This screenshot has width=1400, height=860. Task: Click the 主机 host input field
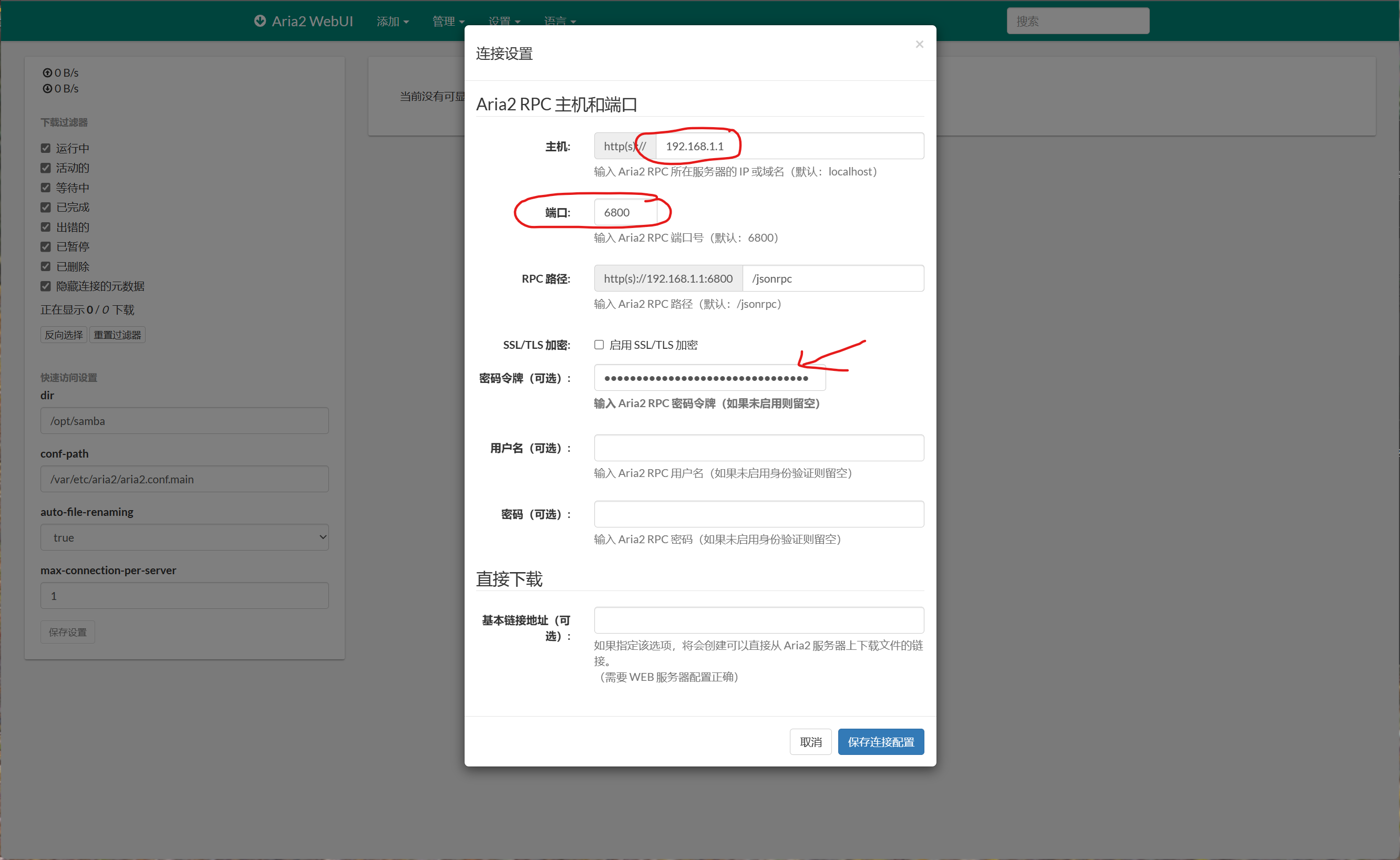[789, 146]
